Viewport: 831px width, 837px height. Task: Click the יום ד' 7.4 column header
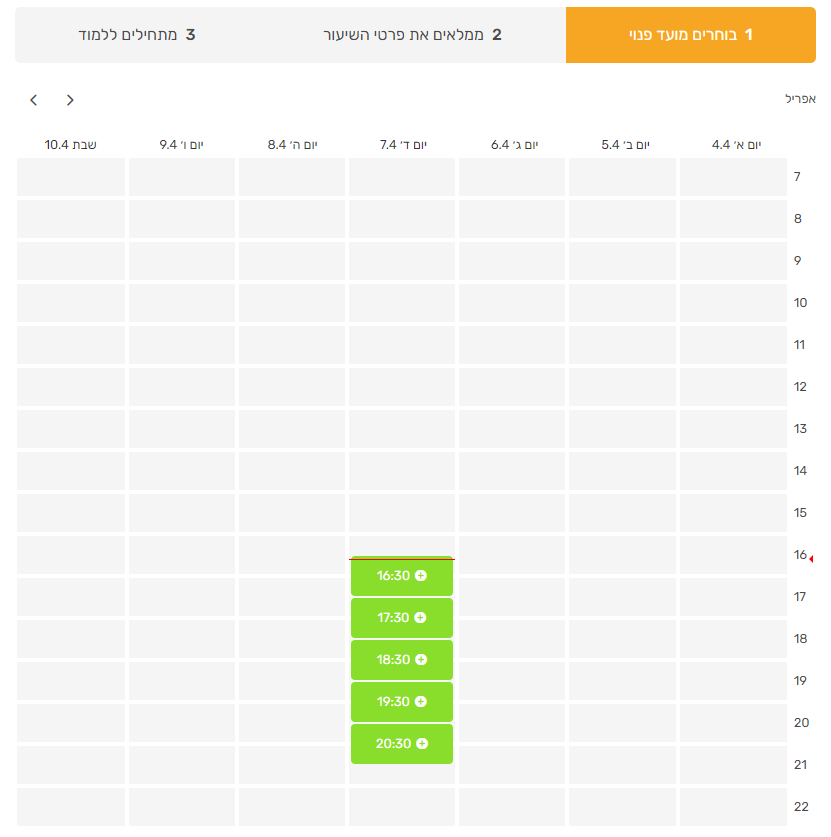403,145
